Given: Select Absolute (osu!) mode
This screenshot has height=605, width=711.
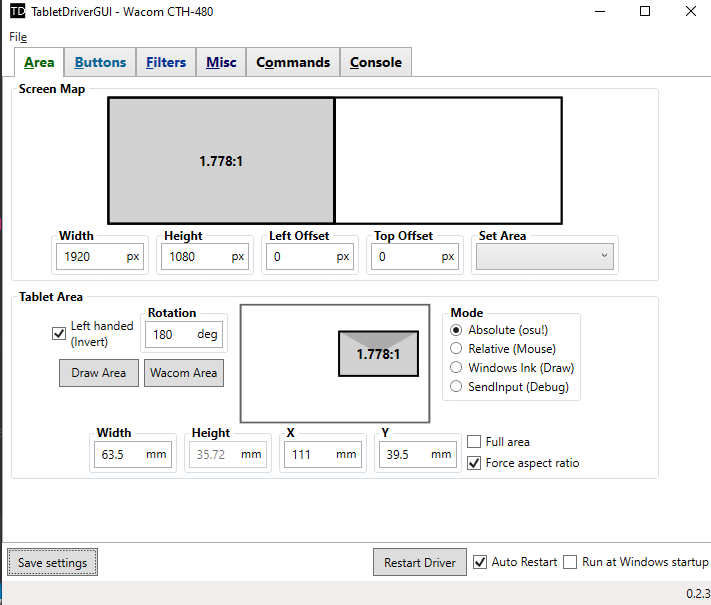Looking at the screenshot, I should (x=456, y=330).
